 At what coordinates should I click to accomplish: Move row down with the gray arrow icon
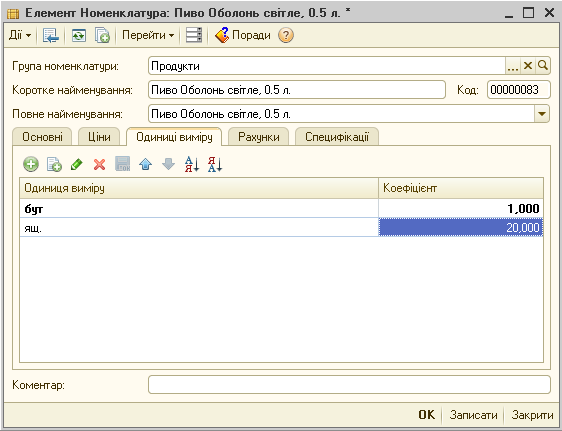[168, 164]
